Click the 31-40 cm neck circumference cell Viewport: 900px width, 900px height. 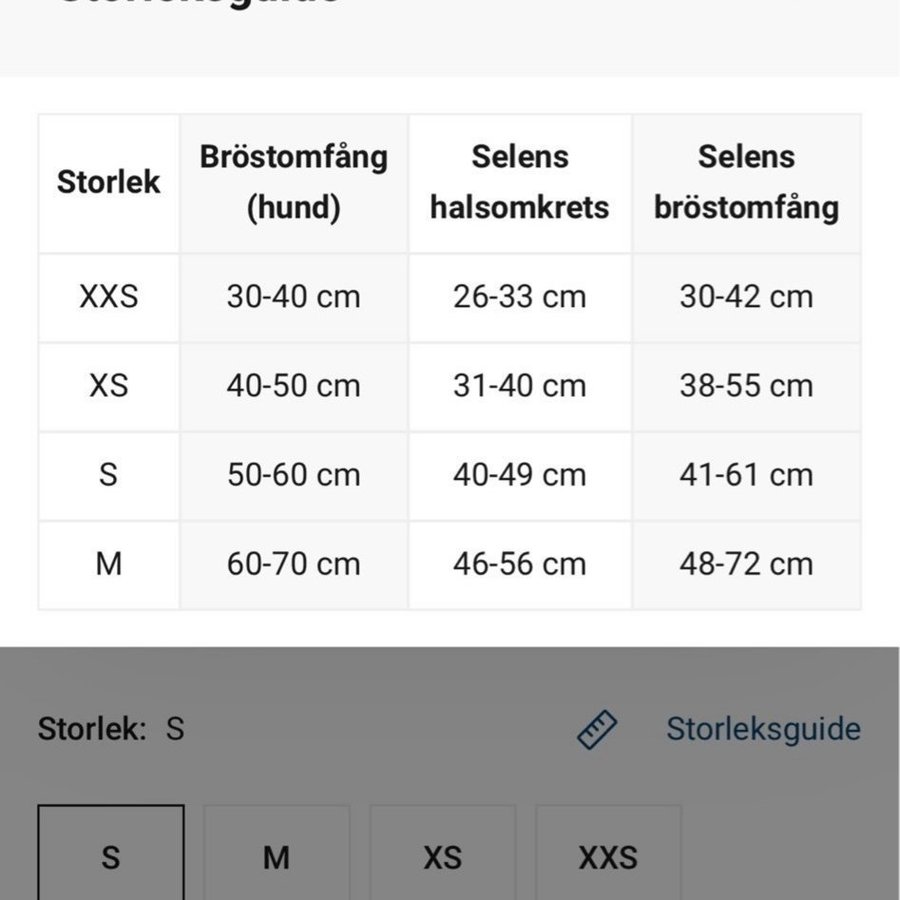[x=520, y=386]
